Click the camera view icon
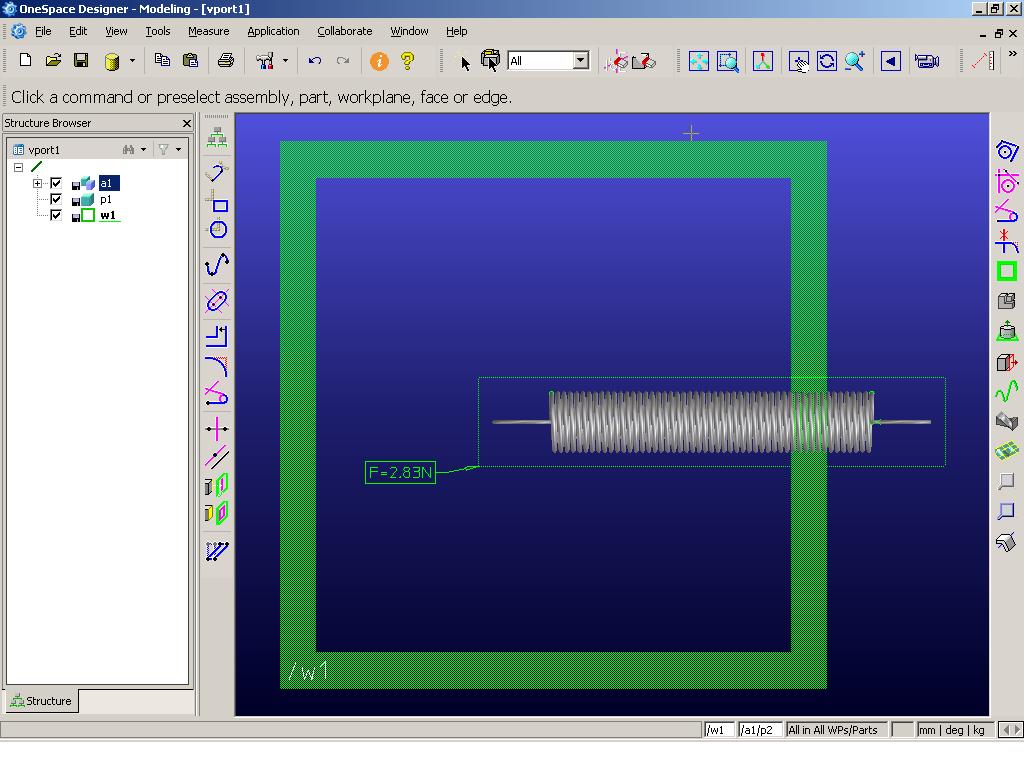 pyautogui.click(x=927, y=61)
